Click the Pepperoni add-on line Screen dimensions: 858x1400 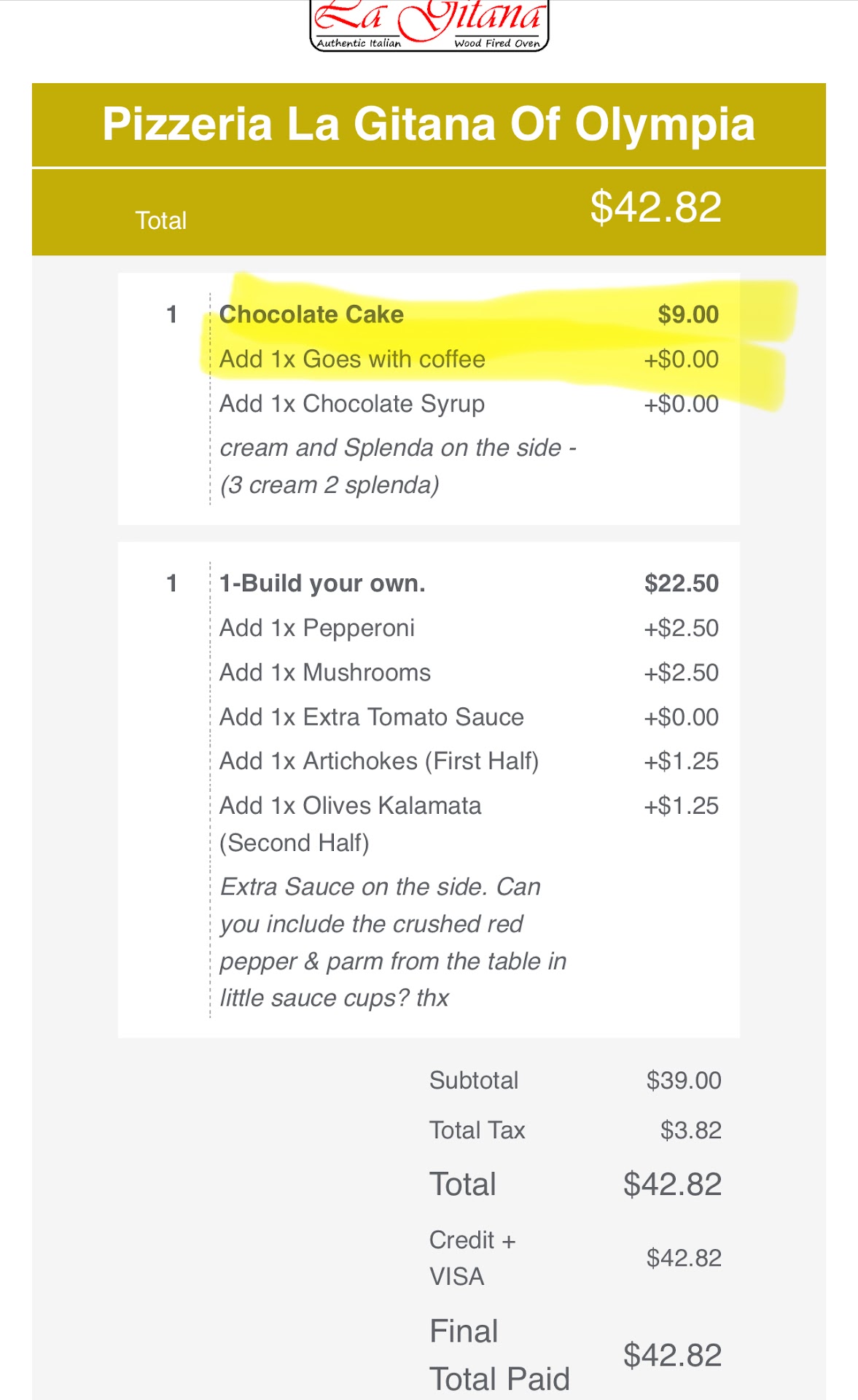(x=317, y=628)
